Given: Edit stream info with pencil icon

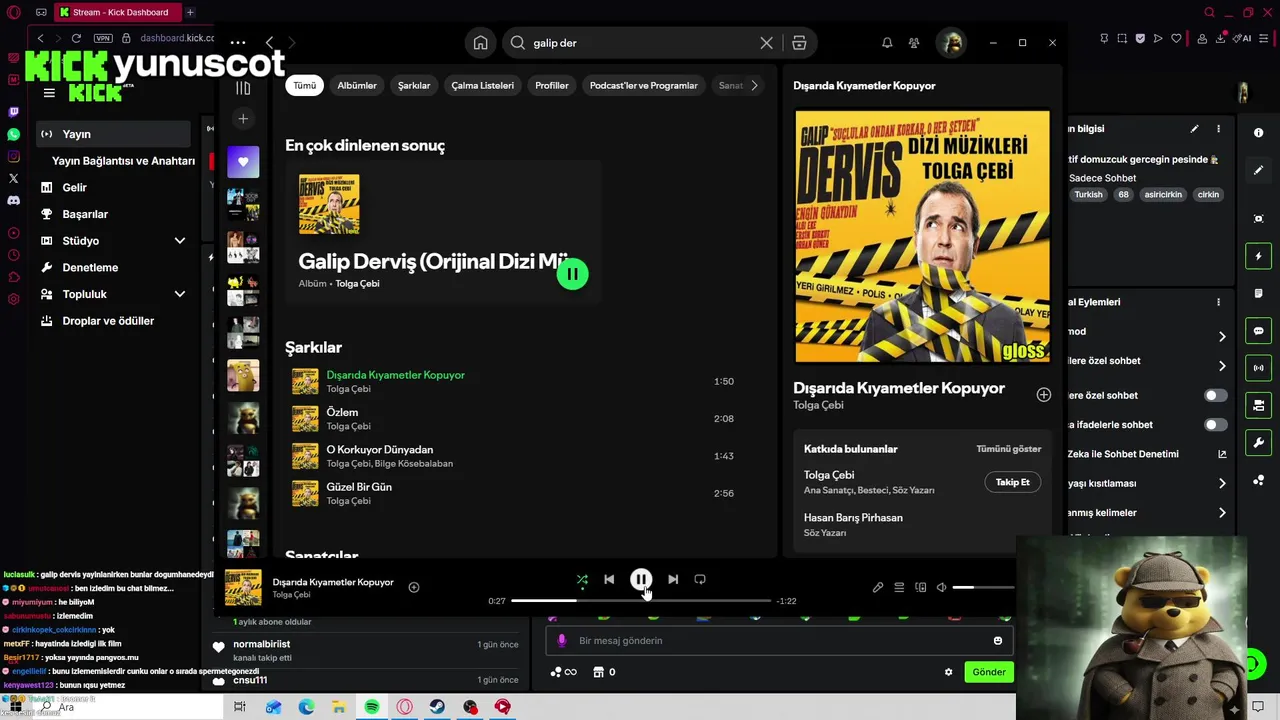Looking at the screenshot, I should click(1194, 129).
